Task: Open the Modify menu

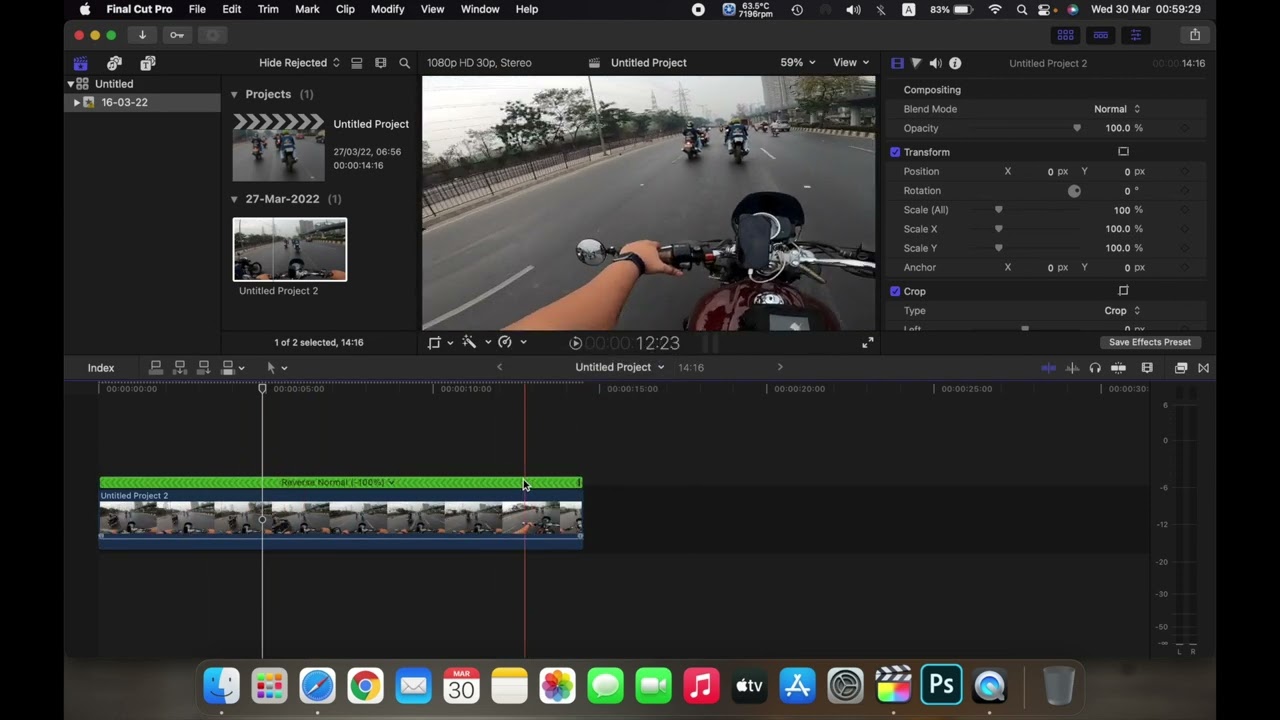Action: pos(387,9)
